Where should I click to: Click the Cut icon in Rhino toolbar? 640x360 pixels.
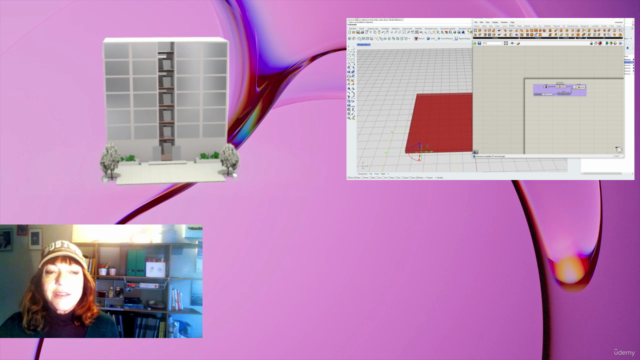[x=371, y=32]
